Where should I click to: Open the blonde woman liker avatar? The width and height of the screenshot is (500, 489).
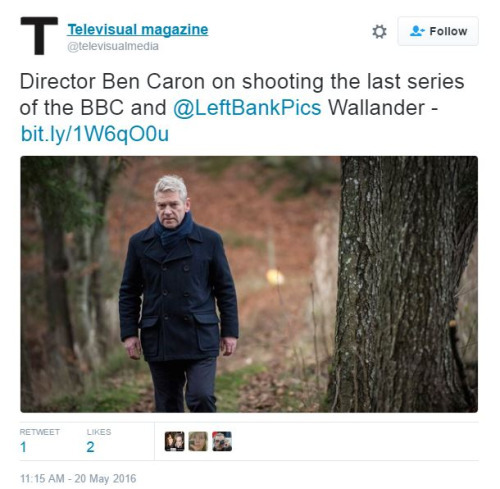[198, 441]
